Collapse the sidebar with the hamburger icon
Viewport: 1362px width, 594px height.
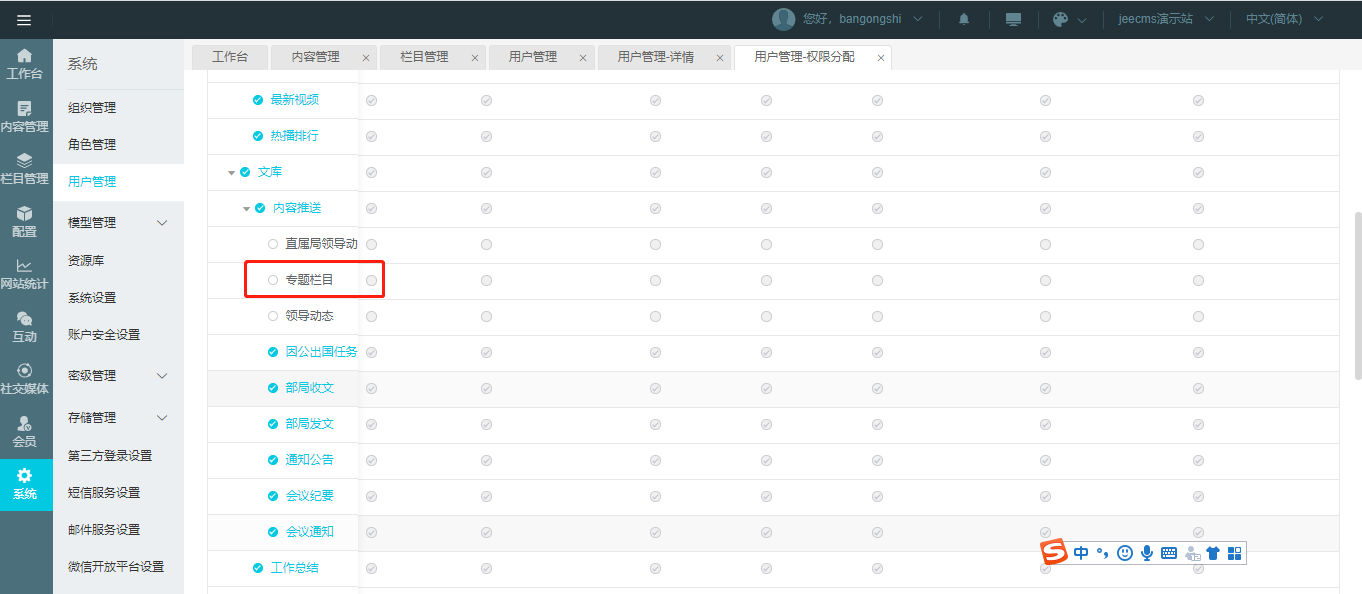(x=24, y=20)
